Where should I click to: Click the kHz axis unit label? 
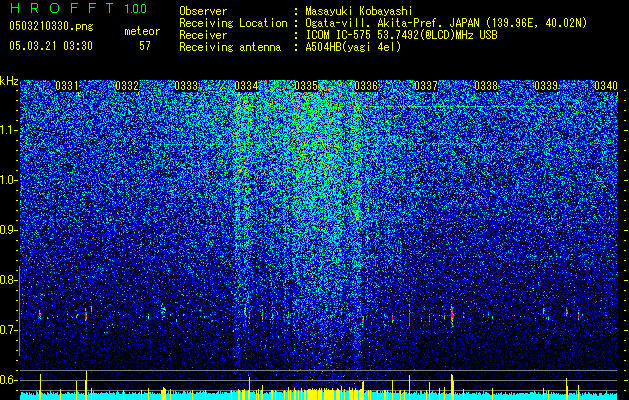(x=9, y=81)
